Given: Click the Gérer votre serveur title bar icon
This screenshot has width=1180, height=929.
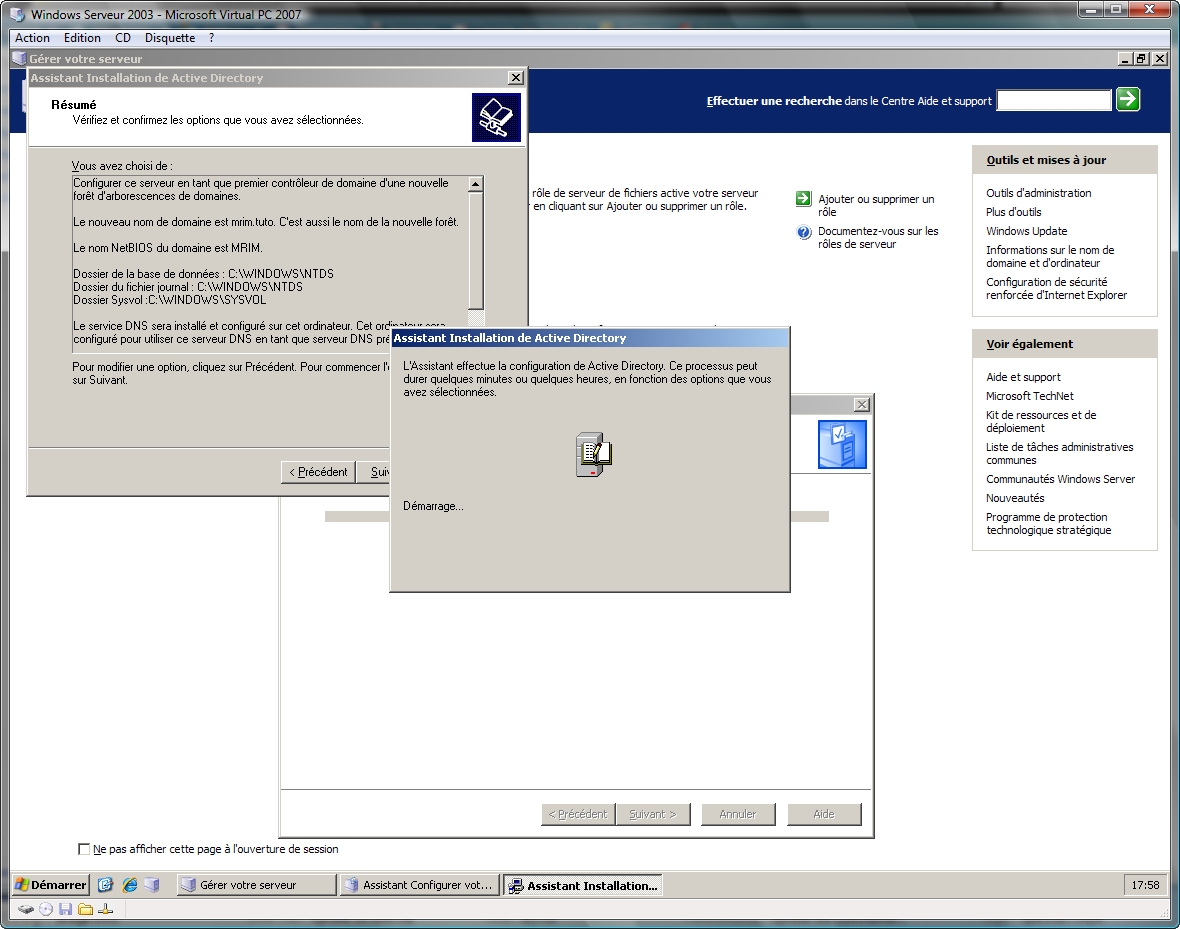Looking at the screenshot, I should (x=20, y=58).
